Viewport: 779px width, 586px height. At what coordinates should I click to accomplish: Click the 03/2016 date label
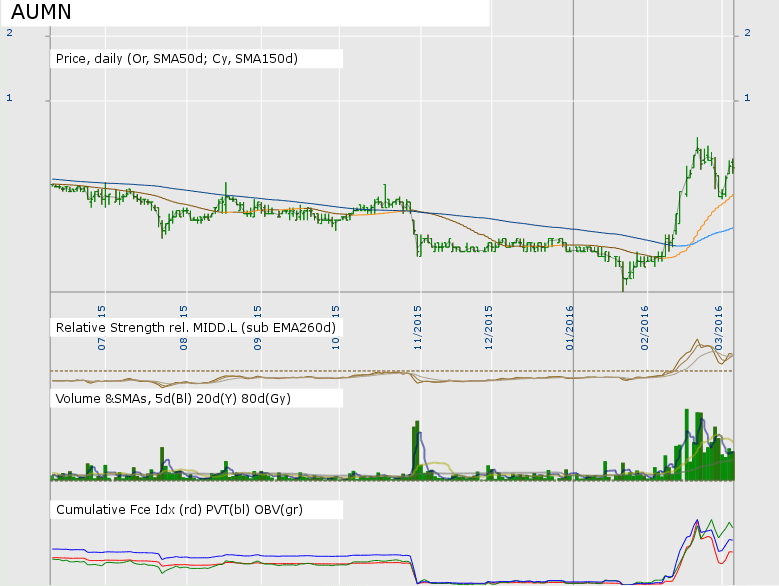pyautogui.click(x=719, y=322)
